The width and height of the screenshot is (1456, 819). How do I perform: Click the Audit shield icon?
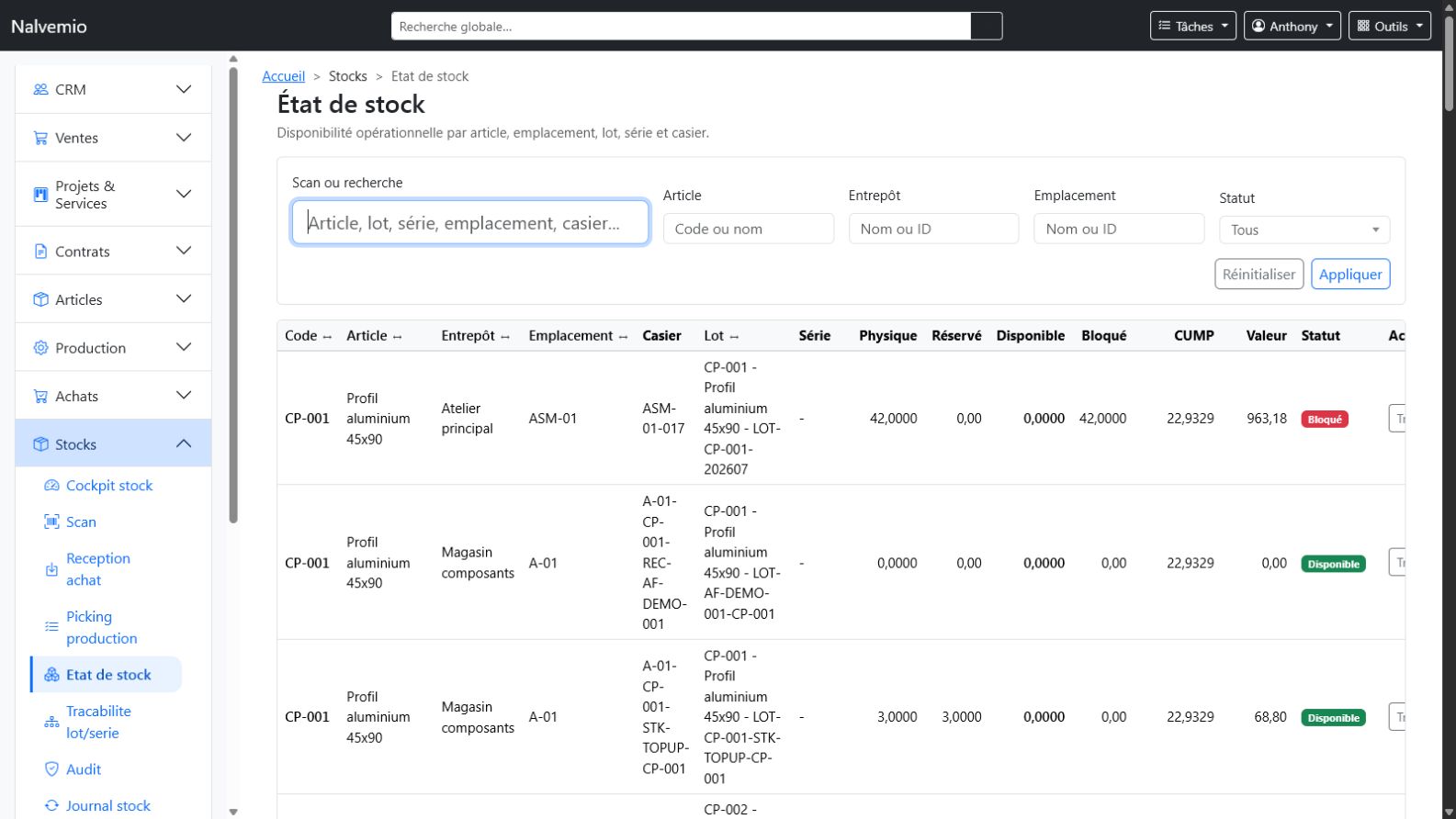click(51, 769)
